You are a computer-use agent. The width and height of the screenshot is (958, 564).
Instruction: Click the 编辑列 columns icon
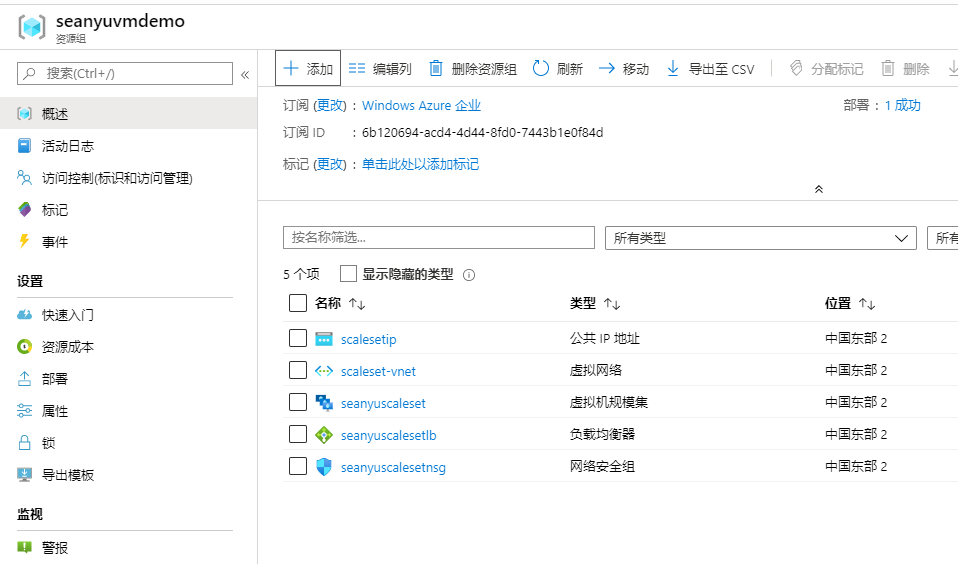(357, 69)
